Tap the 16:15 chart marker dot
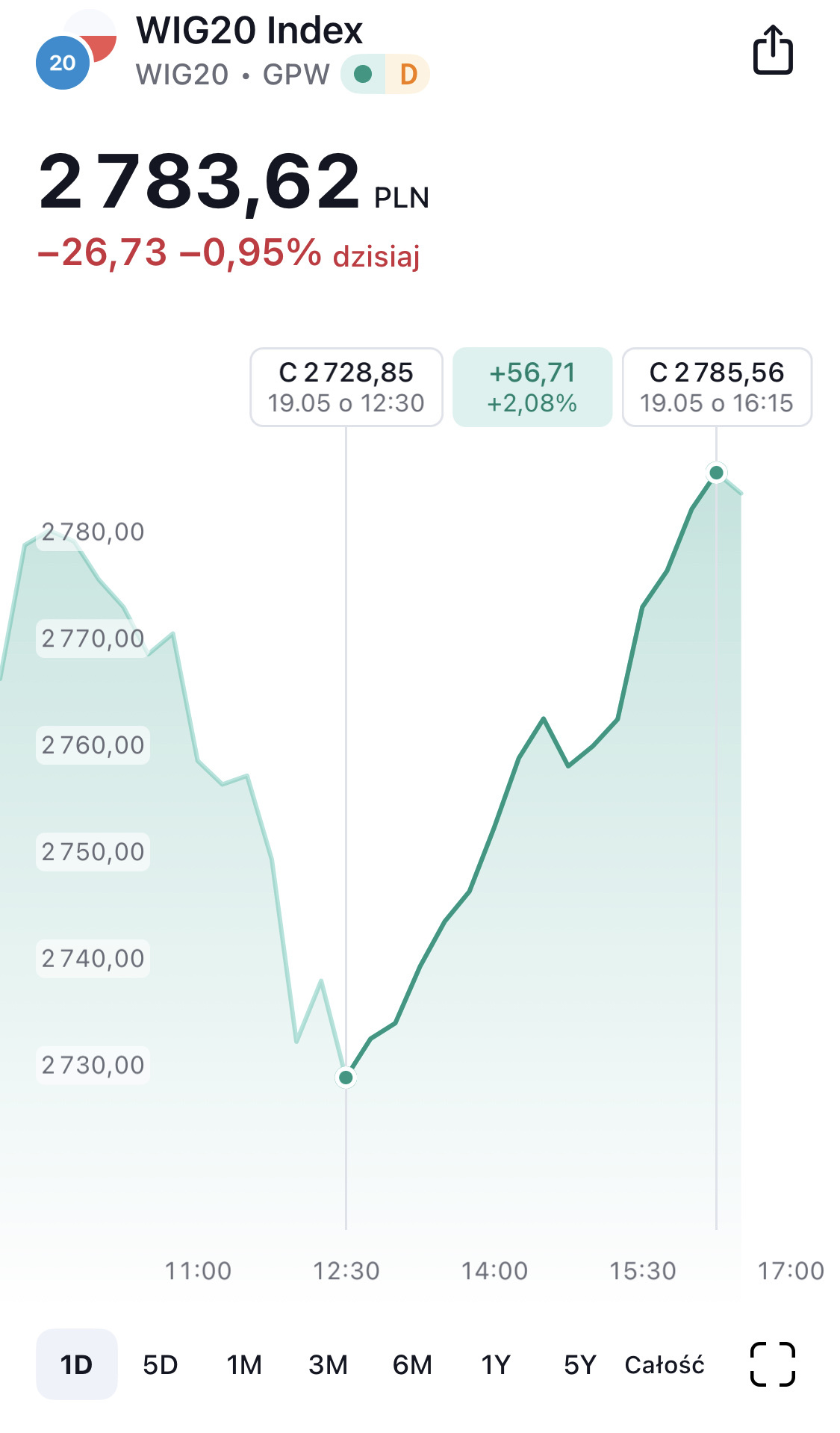The width and height of the screenshot is (840, 1433). (x=716, y=472)
